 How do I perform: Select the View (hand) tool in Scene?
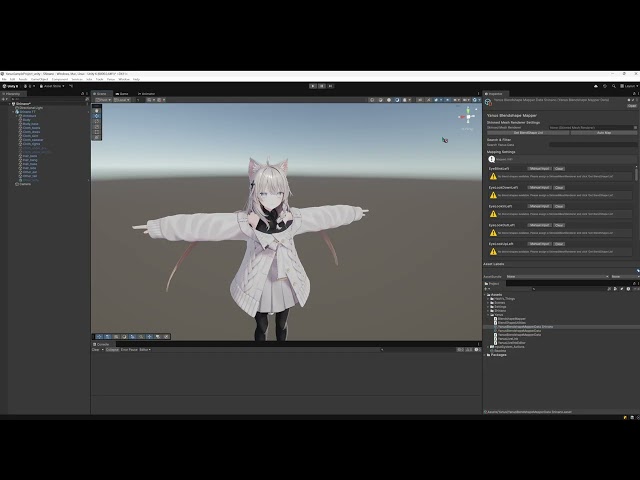pyautogui.click(x=97, y=111)
